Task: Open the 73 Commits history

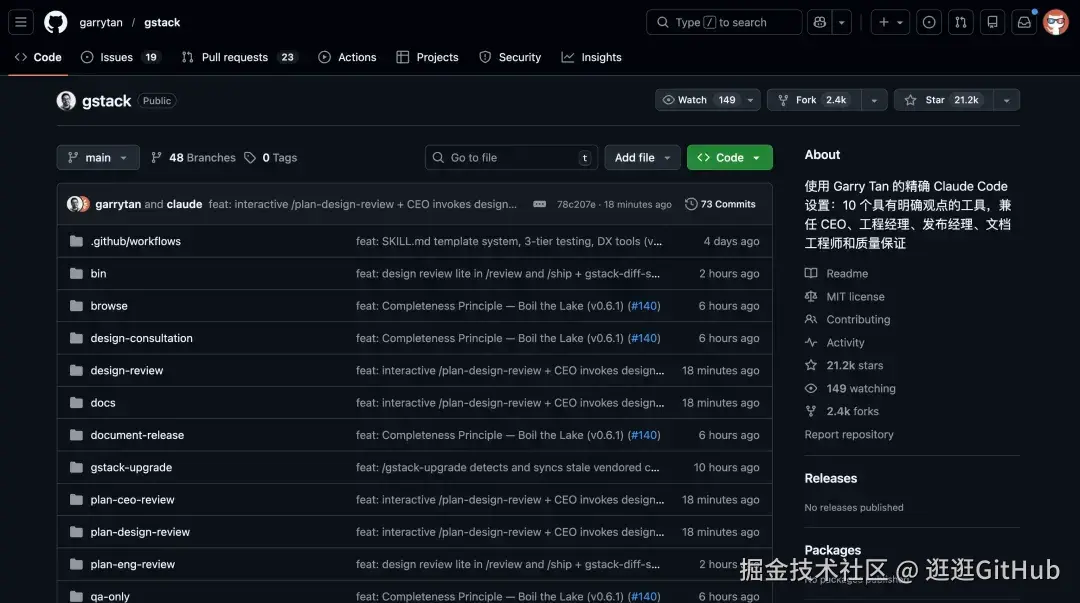Action: tap(720, 204)
